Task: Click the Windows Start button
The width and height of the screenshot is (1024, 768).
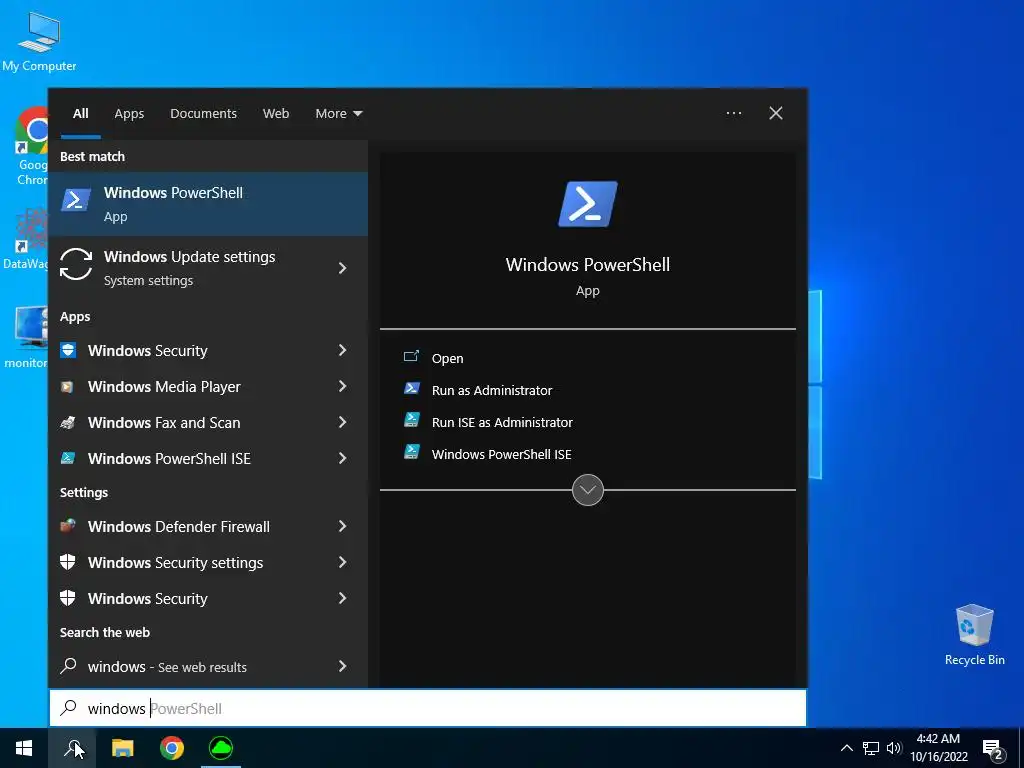Action: (x=24, y=748)
